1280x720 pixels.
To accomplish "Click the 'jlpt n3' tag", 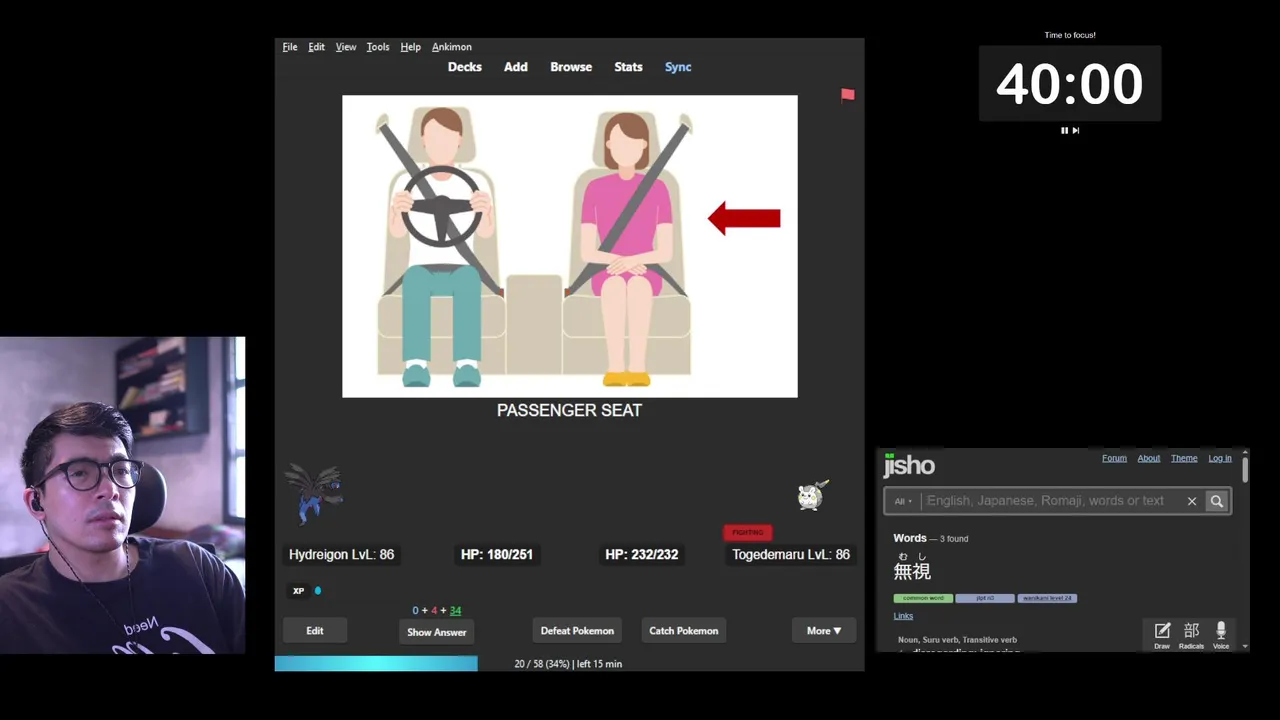I will pos(985,598).
